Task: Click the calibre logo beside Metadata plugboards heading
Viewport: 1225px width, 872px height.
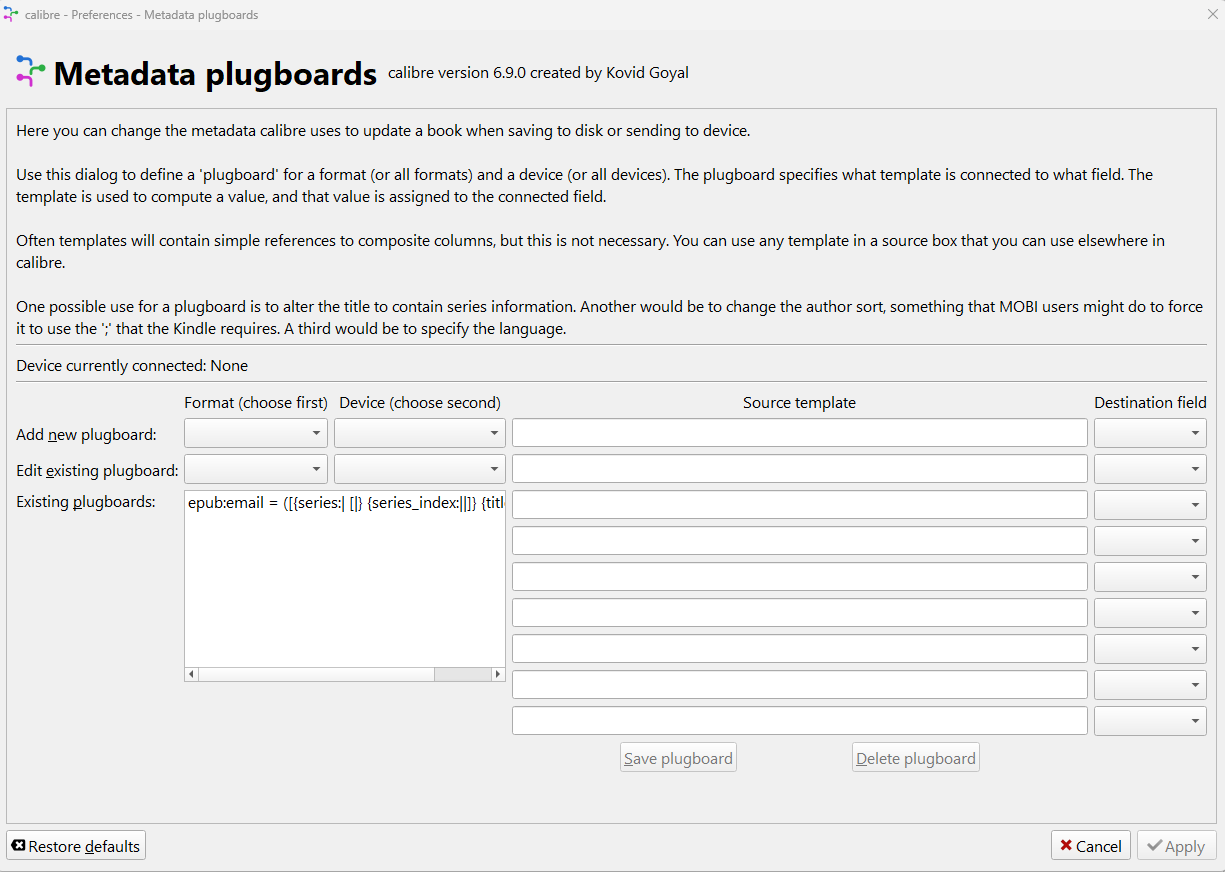Action: coord(31,72)
